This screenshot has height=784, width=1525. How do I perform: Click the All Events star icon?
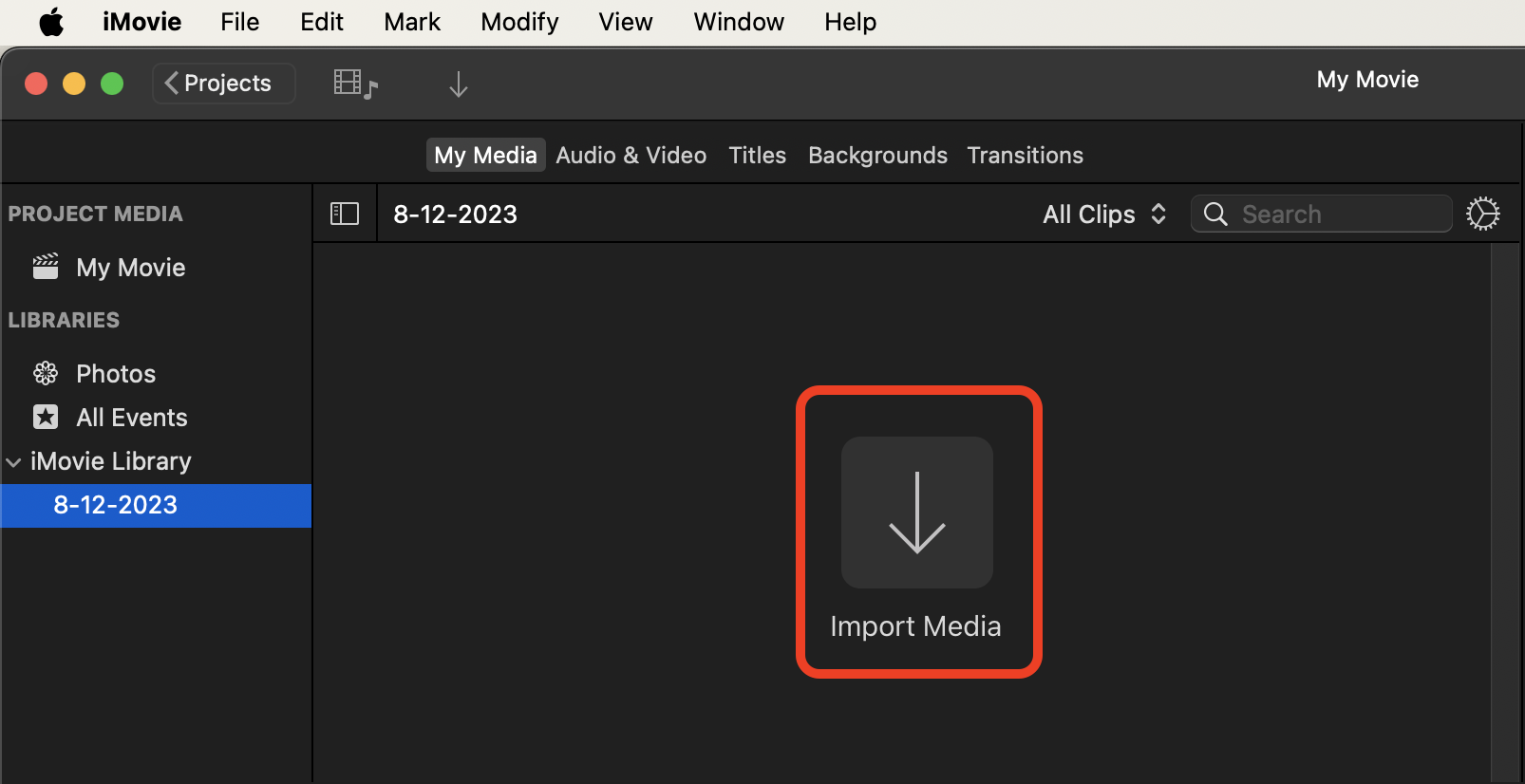point(46,417)
